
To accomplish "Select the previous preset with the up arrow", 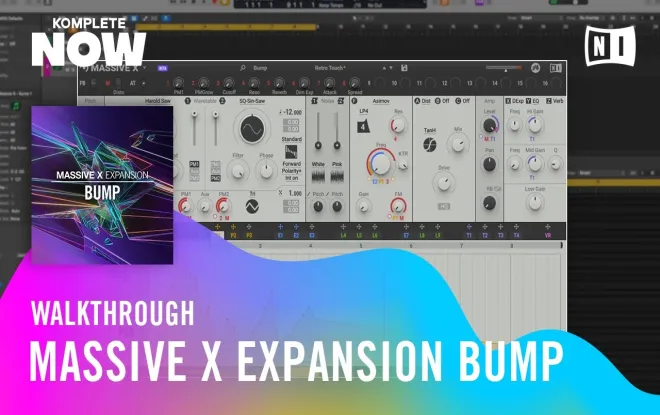I will 384,68.
